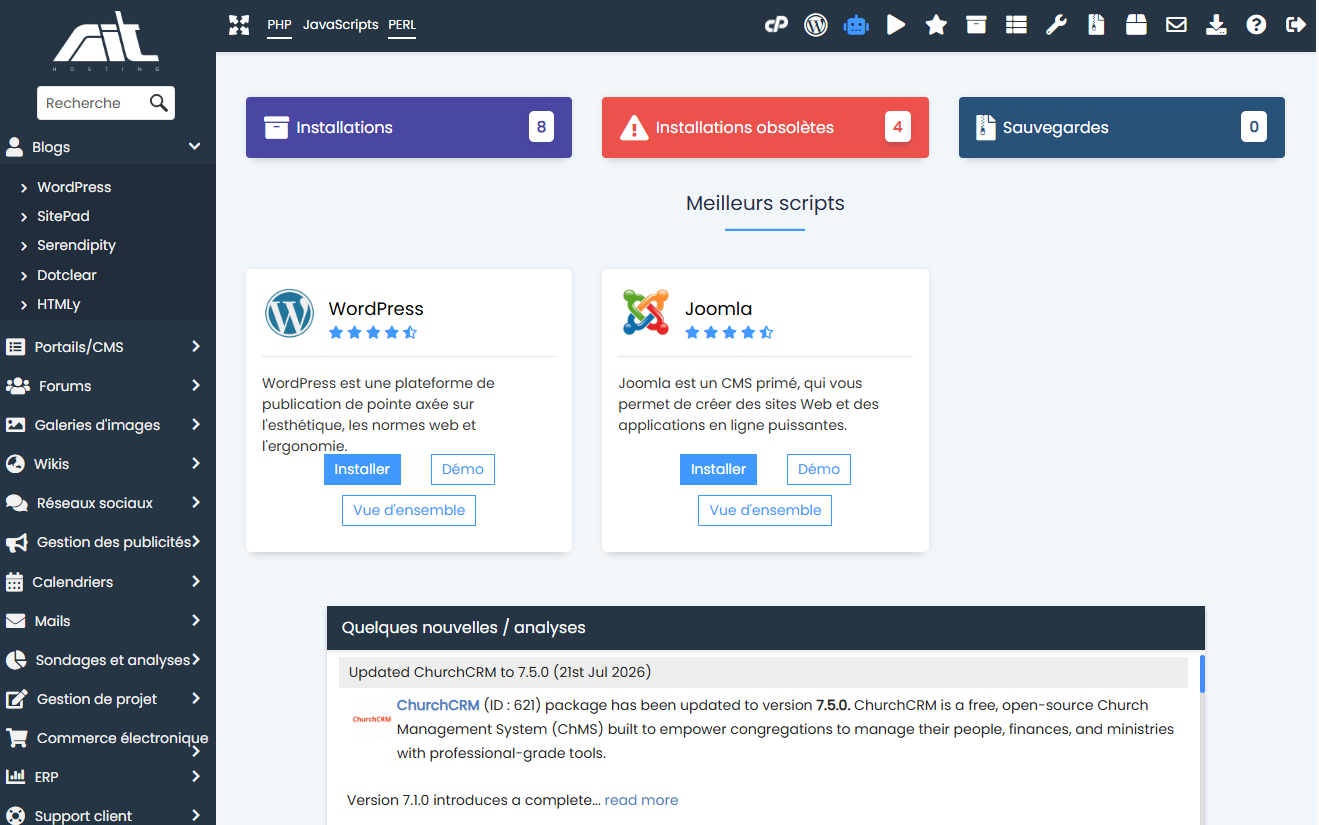Viewport: 1319px width, 825px height.
Task: Click the AIT Hosting logo
Action: (106, 40)
